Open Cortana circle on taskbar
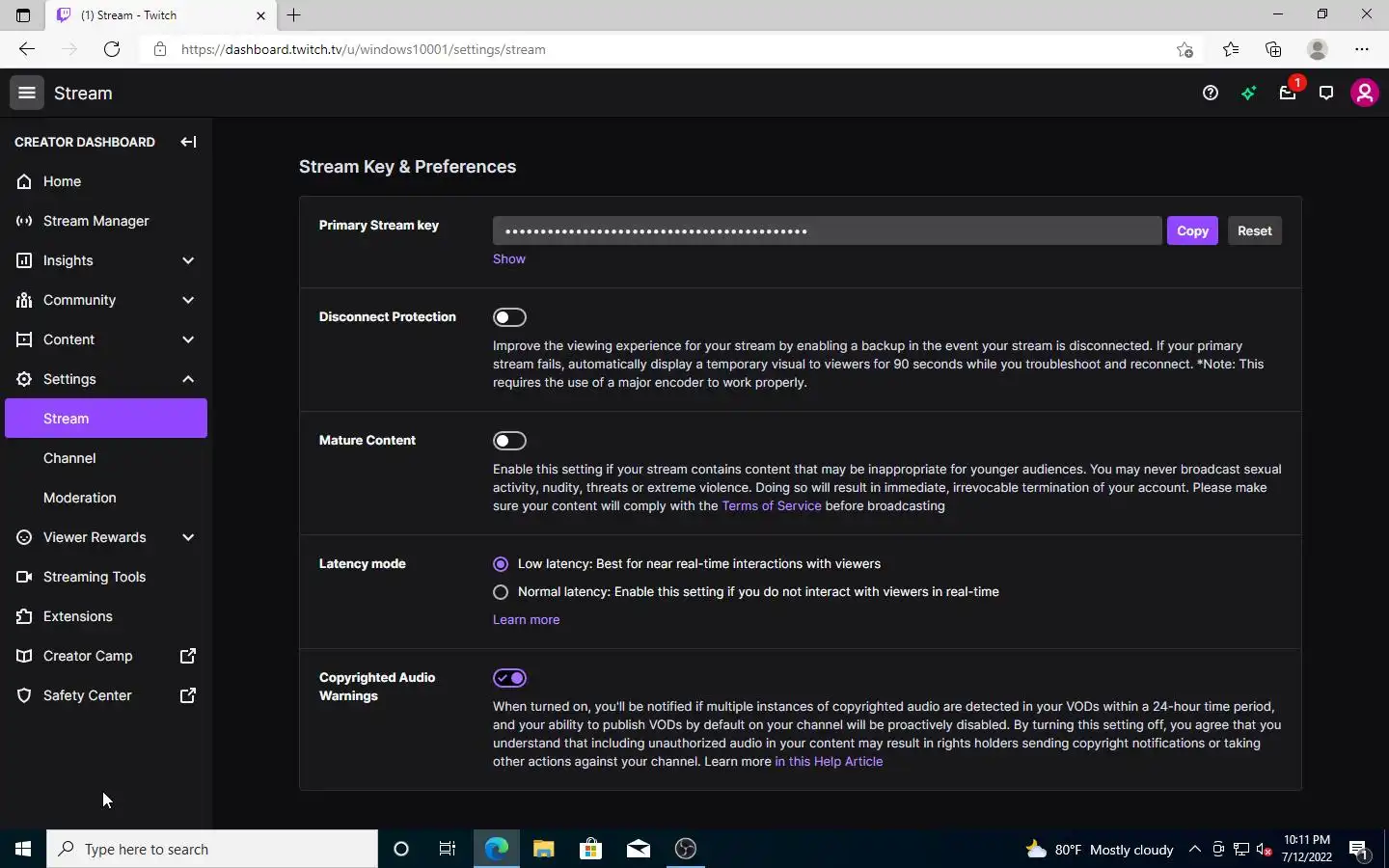1389x868 pixels. [401, 849]
